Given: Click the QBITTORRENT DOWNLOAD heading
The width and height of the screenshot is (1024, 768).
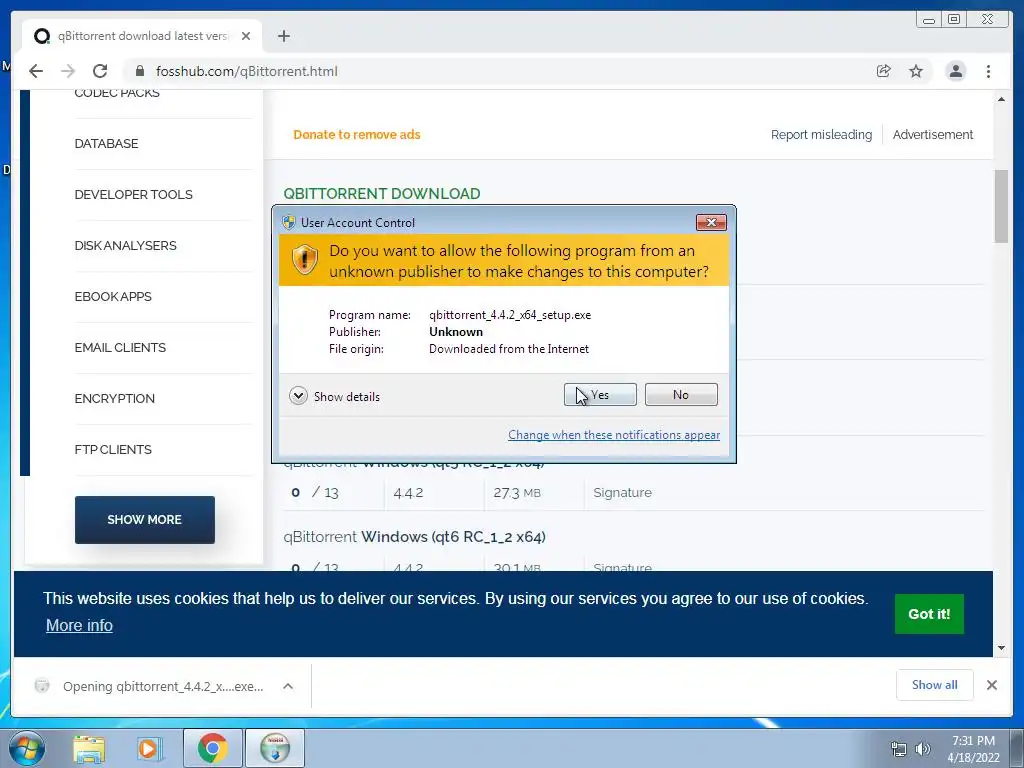Looking at the screenshot, I should (x=382, y=194).
